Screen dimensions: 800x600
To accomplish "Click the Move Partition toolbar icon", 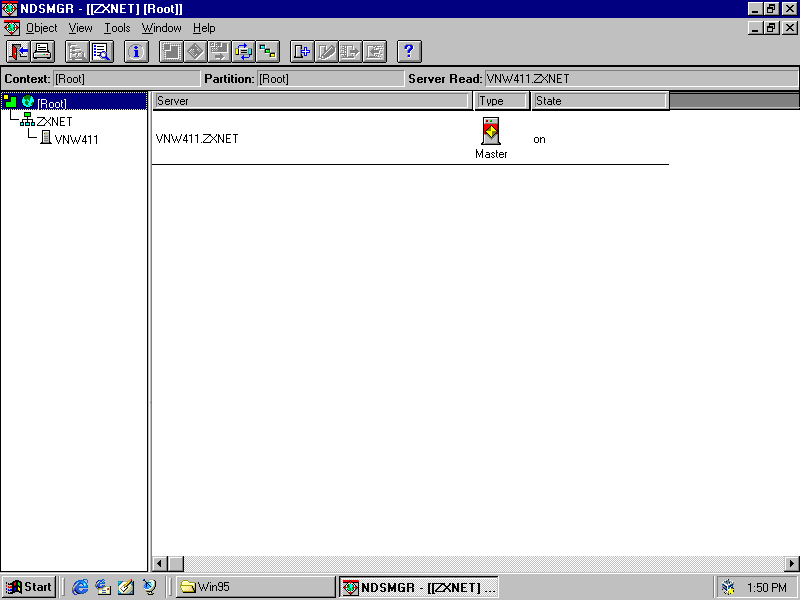I will tap(219, 52).
